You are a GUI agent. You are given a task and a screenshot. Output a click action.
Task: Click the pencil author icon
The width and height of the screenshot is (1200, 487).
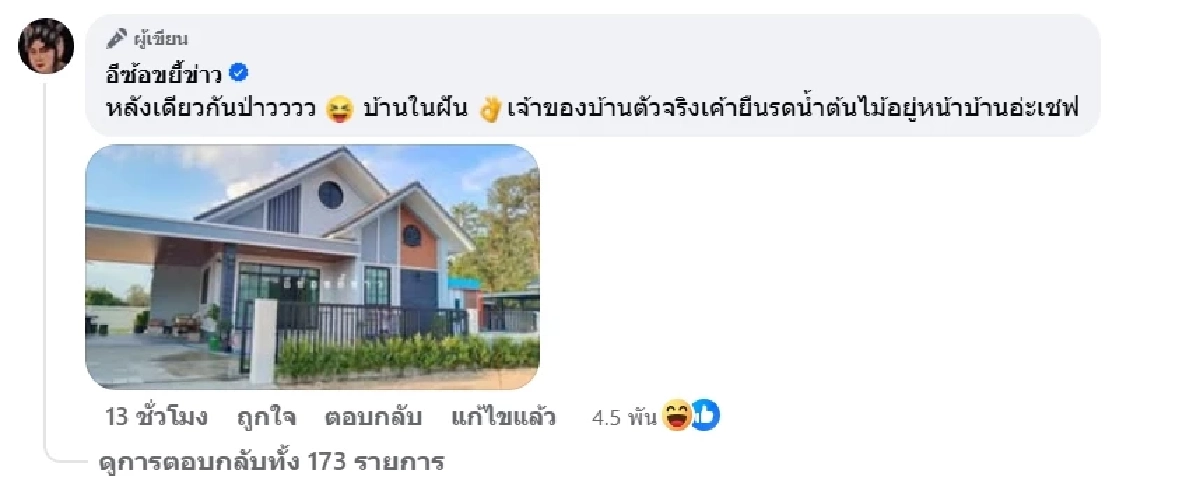tap(117, 39)
